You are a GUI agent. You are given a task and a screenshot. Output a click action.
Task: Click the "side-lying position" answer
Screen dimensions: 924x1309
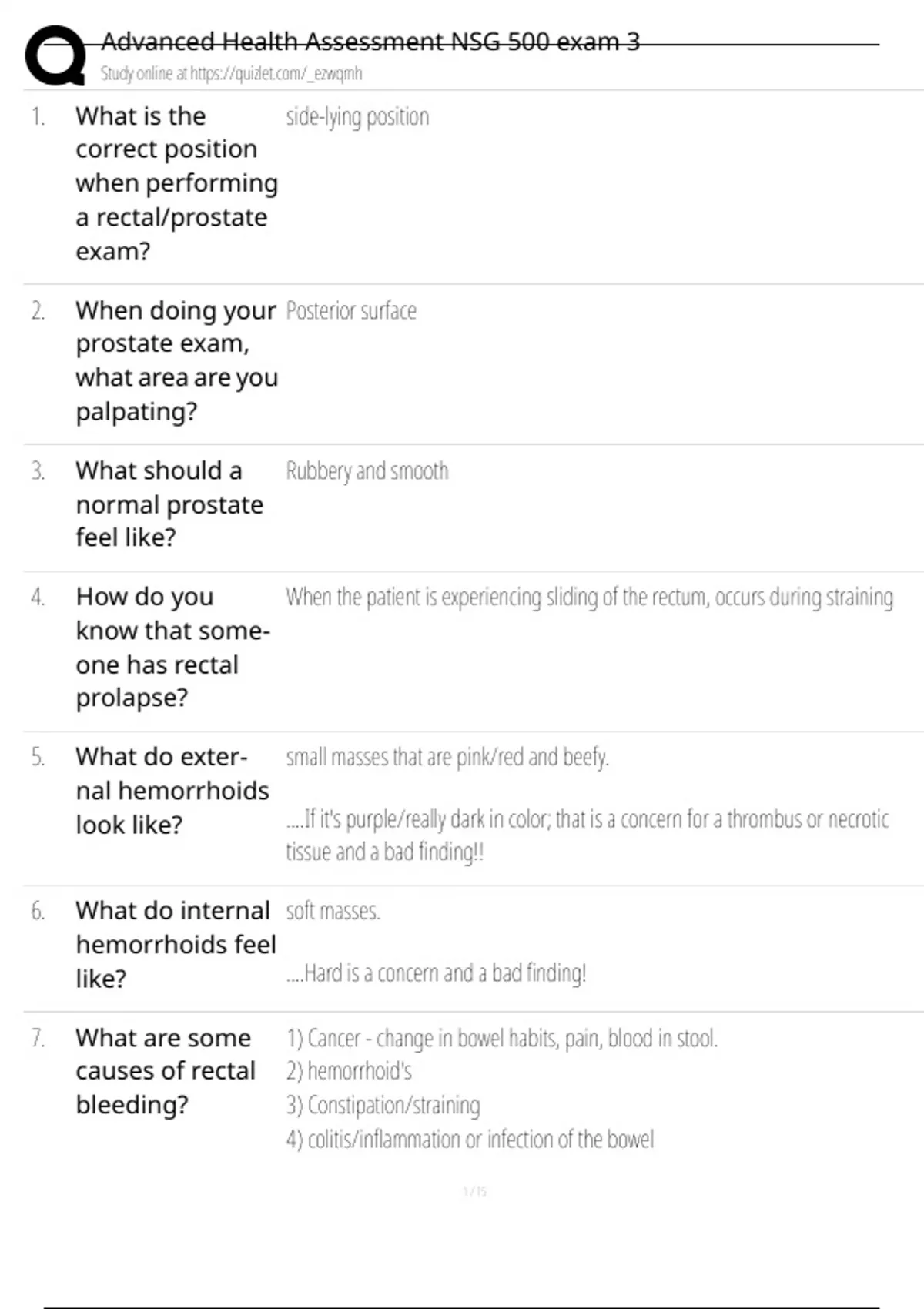tap(357, 117)
